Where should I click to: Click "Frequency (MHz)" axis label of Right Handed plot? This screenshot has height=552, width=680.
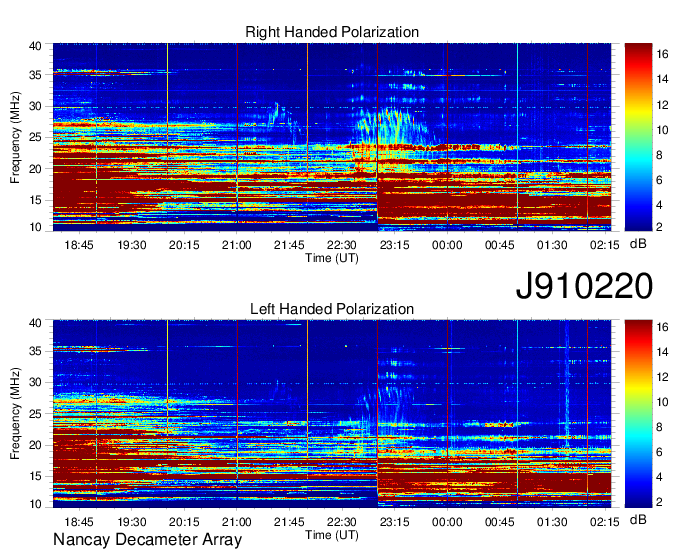pyautogui.click(x=15, y=137)
